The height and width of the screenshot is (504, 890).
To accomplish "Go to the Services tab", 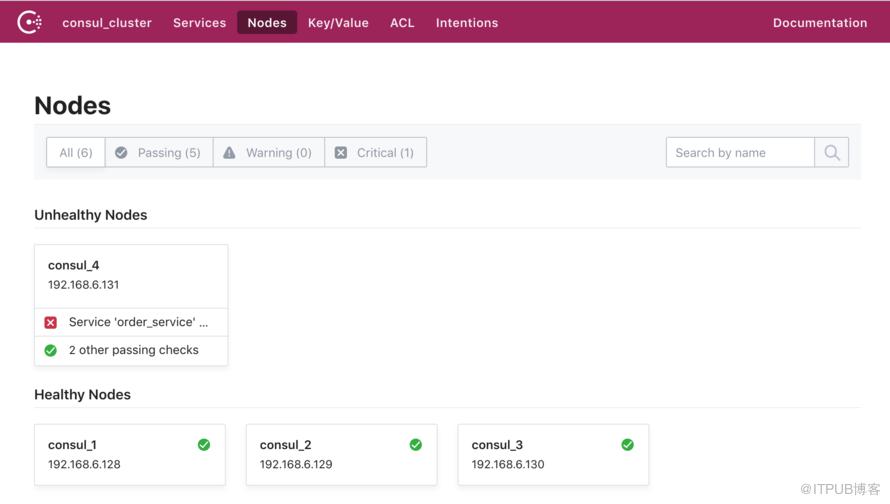I will pos(199,23).
